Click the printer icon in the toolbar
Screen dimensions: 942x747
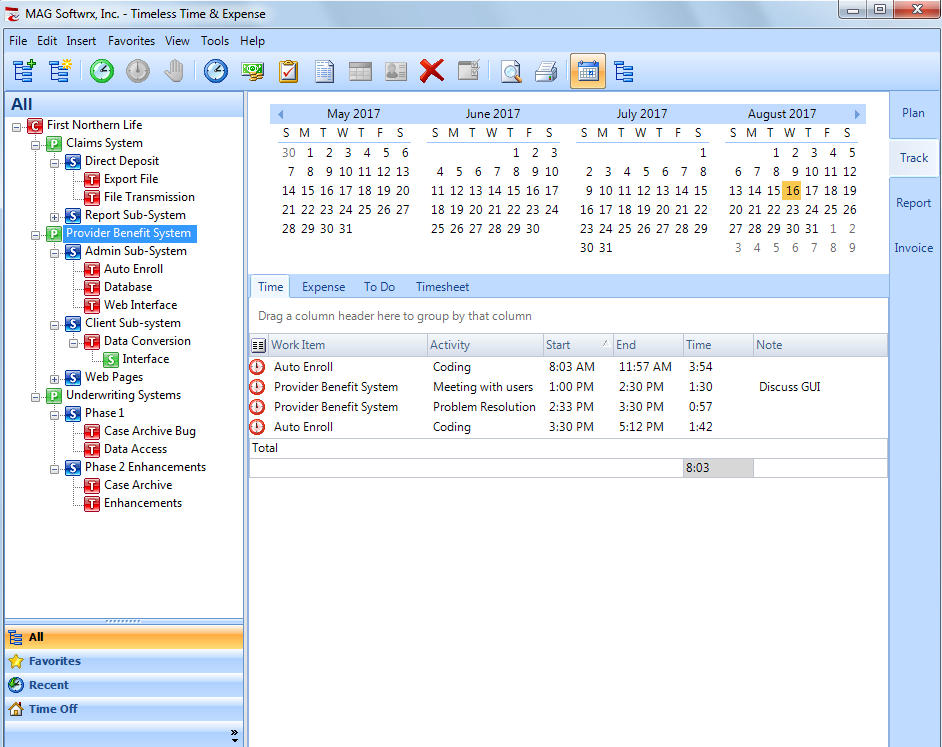coord(546,71)
